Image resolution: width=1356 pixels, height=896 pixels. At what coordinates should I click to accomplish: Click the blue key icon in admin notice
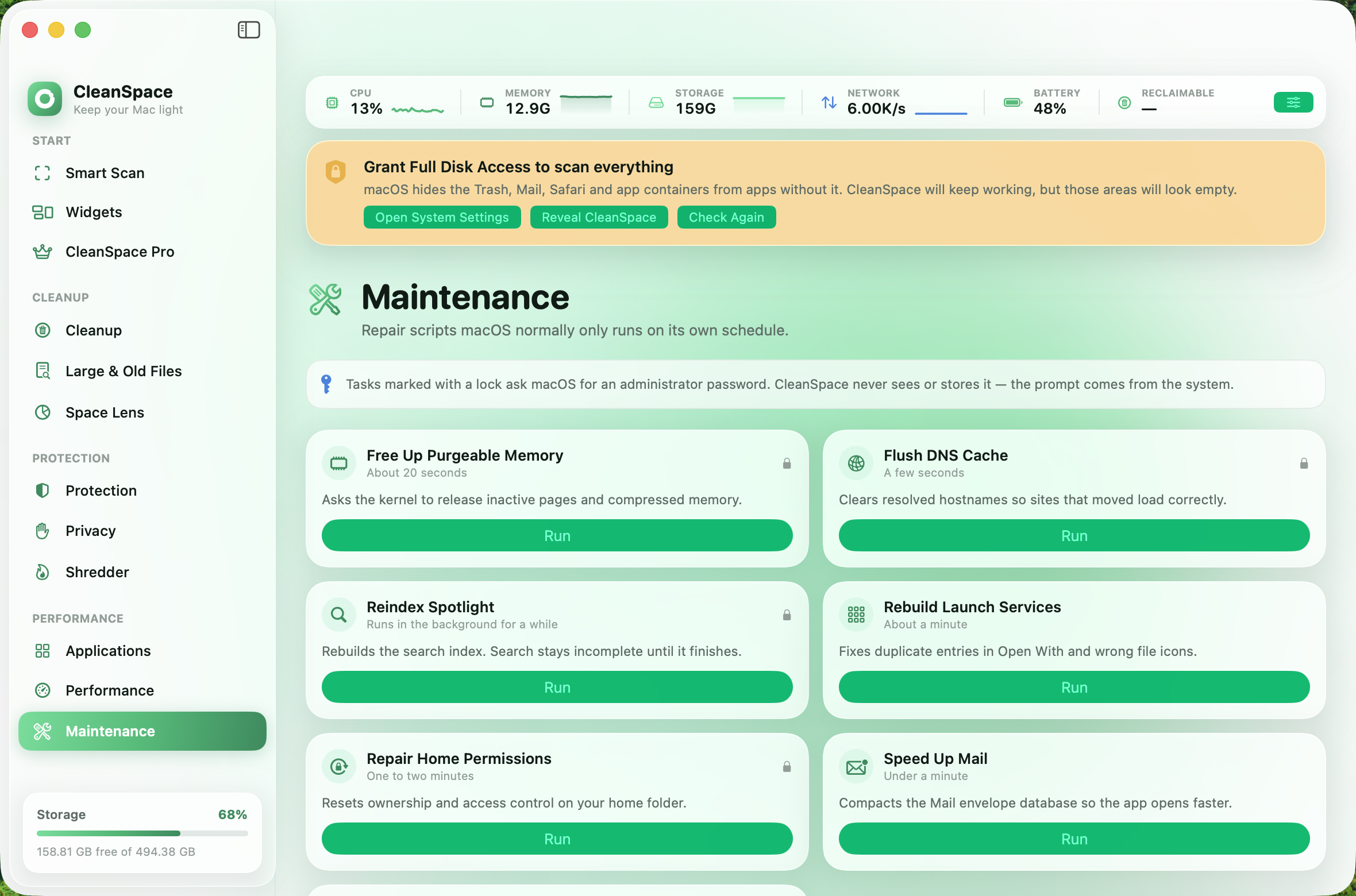click(326, 384)
